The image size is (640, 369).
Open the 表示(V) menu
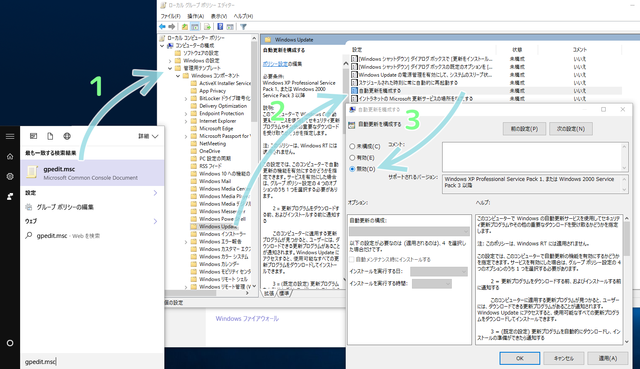coord(219,16)
